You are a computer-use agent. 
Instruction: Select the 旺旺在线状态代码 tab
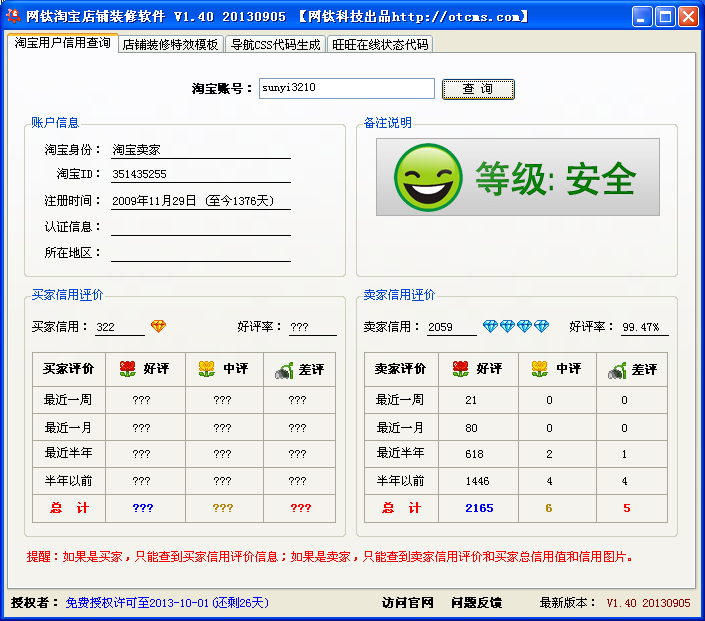tap(380, 45)
